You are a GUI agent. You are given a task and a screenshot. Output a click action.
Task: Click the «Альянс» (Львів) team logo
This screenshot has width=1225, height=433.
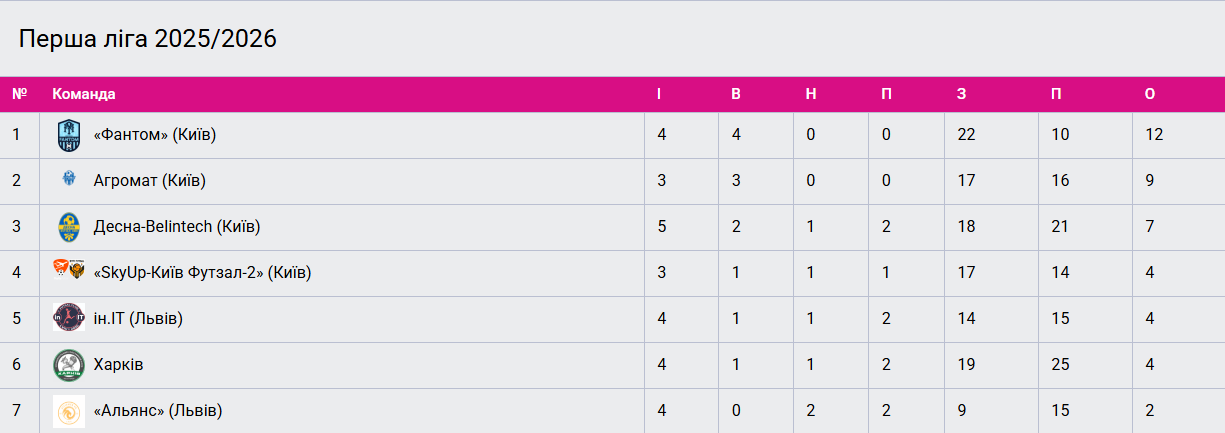point(68,411)
